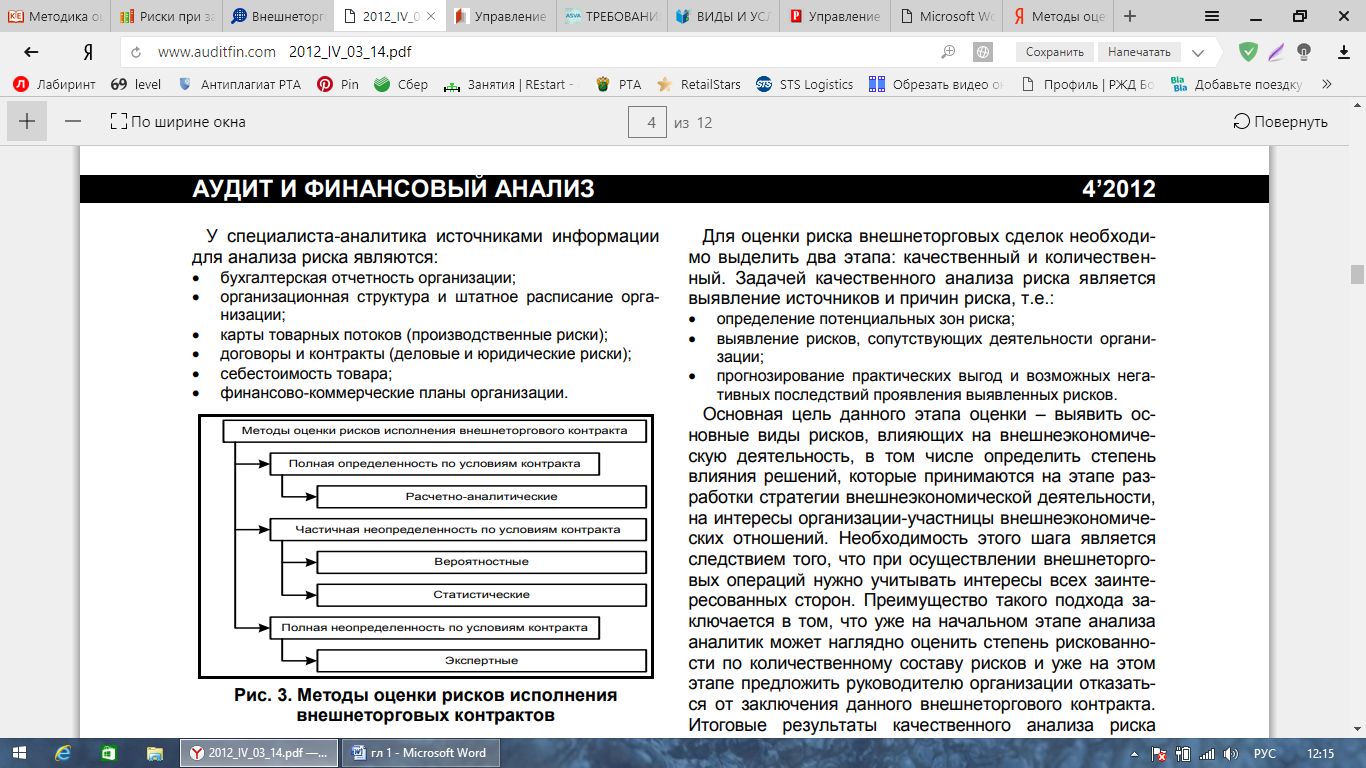Rotate the document with Повернуть
The height and width of the screenshot is (768, 1366).
point(1281,122)
